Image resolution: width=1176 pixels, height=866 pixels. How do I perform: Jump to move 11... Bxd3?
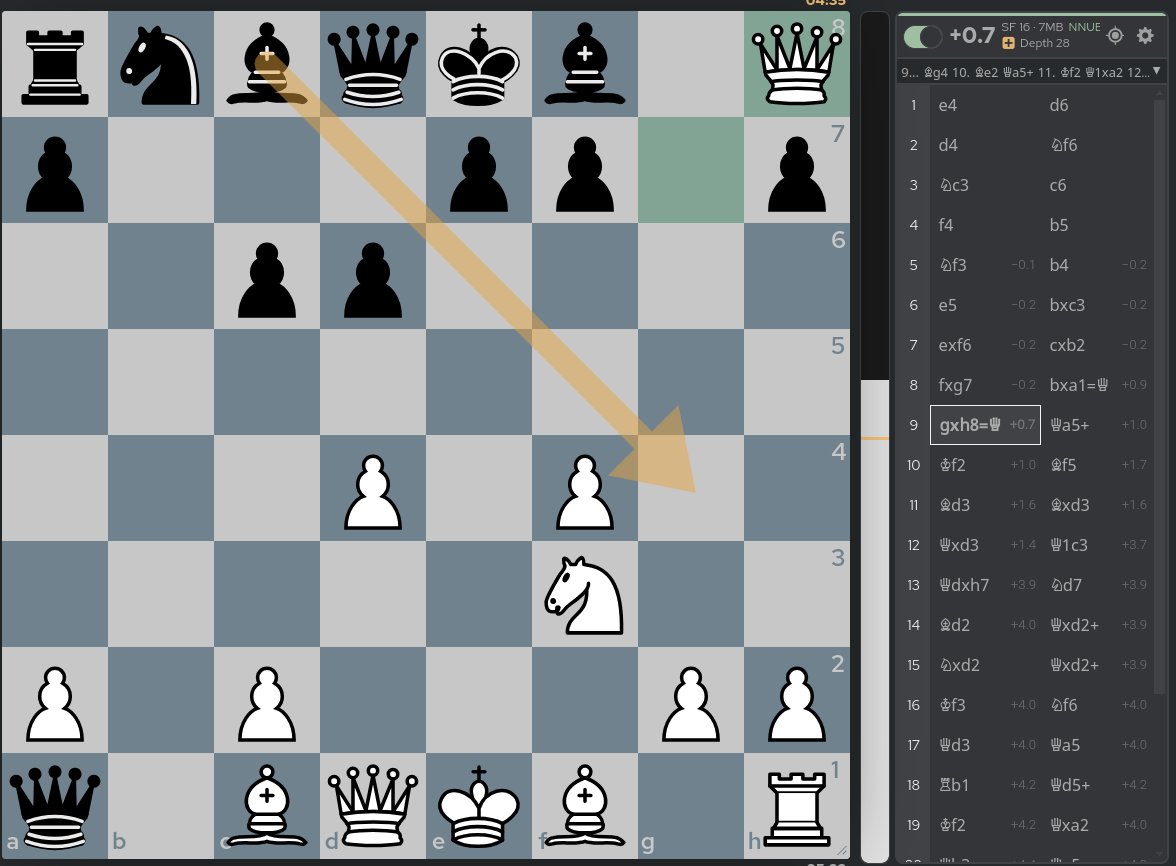(x=1096, y=505)
